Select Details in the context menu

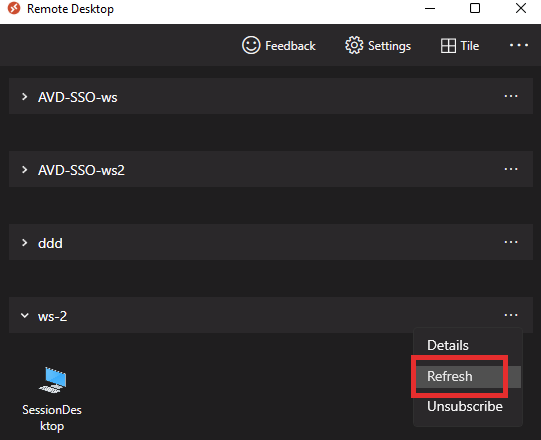tap(447, 345)
